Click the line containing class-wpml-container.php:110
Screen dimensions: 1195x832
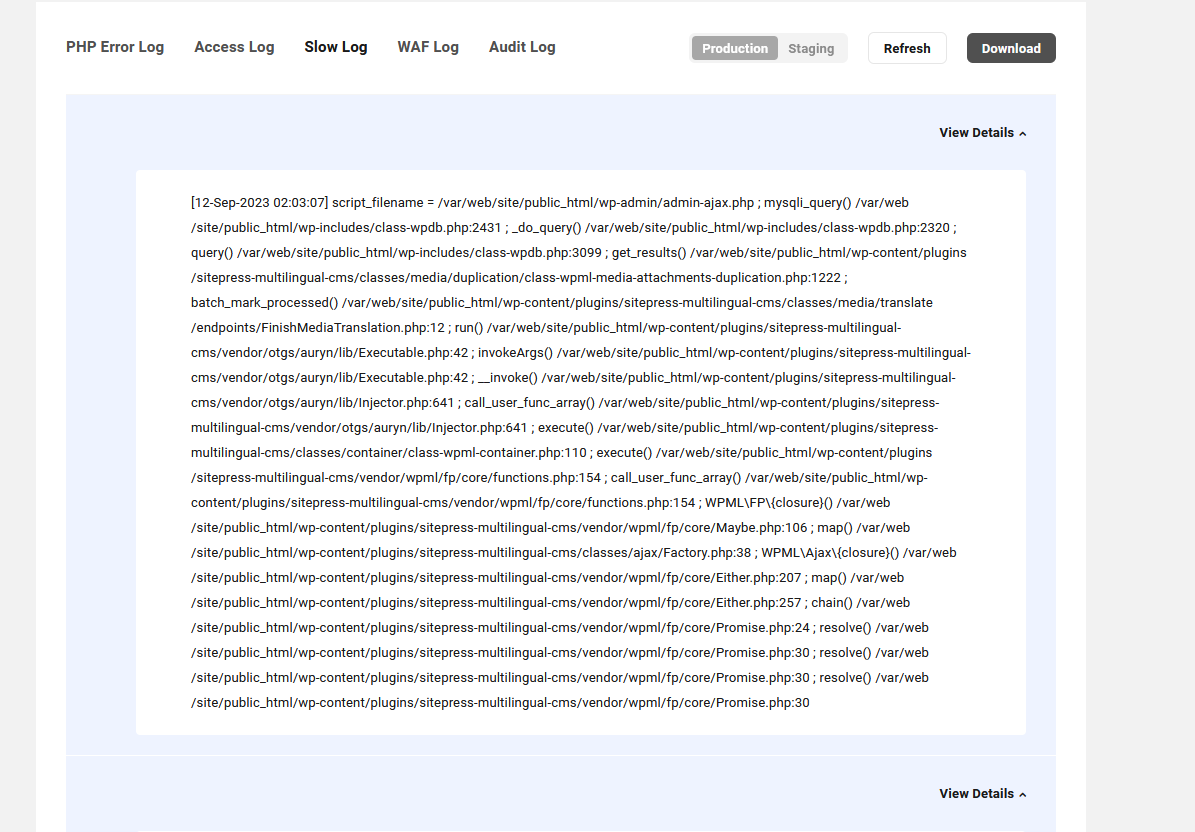pyautogui.click(x=561, y=453)
